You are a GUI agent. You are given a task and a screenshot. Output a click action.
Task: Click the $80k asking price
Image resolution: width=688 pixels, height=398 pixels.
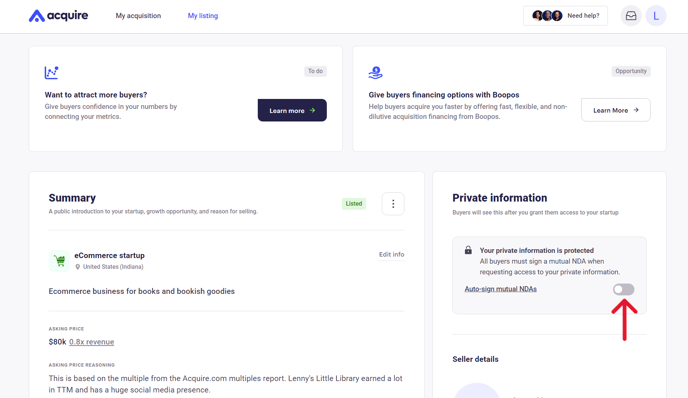(x=57, y=342)
